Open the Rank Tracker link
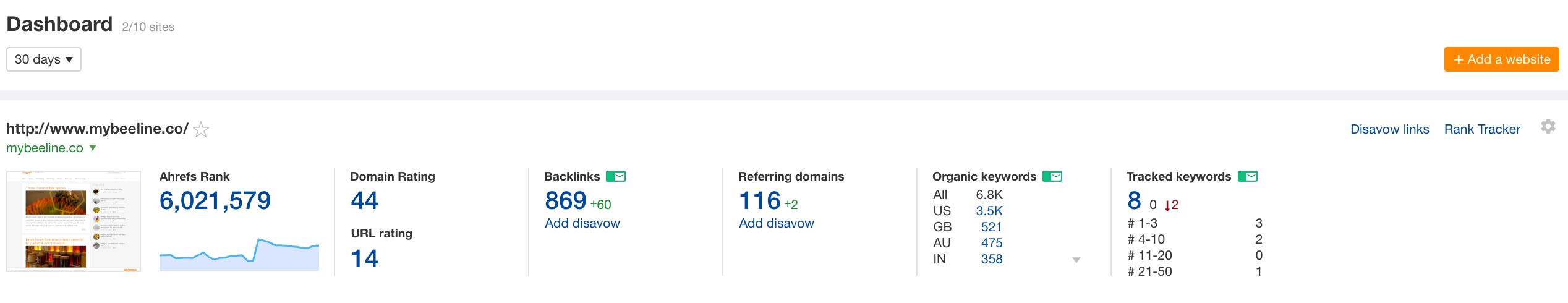Viewport: 1568px width, 303px height. pos(1481,129)
